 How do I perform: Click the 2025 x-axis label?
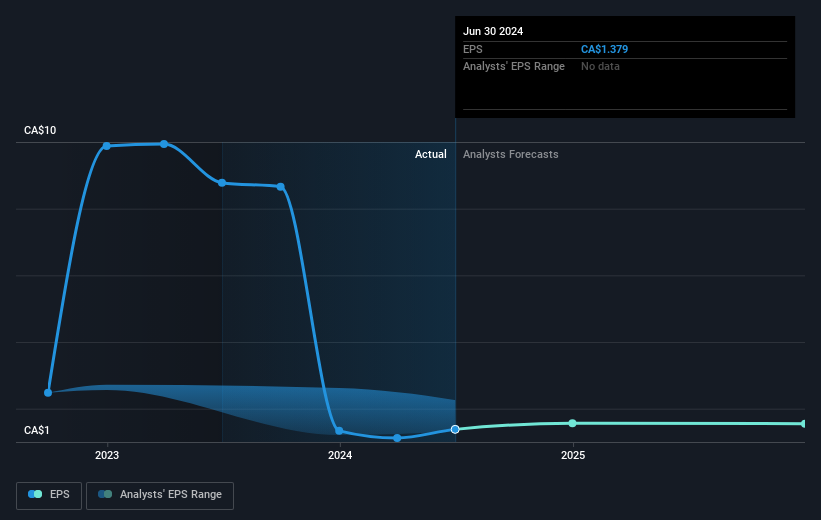click(573, 456)
